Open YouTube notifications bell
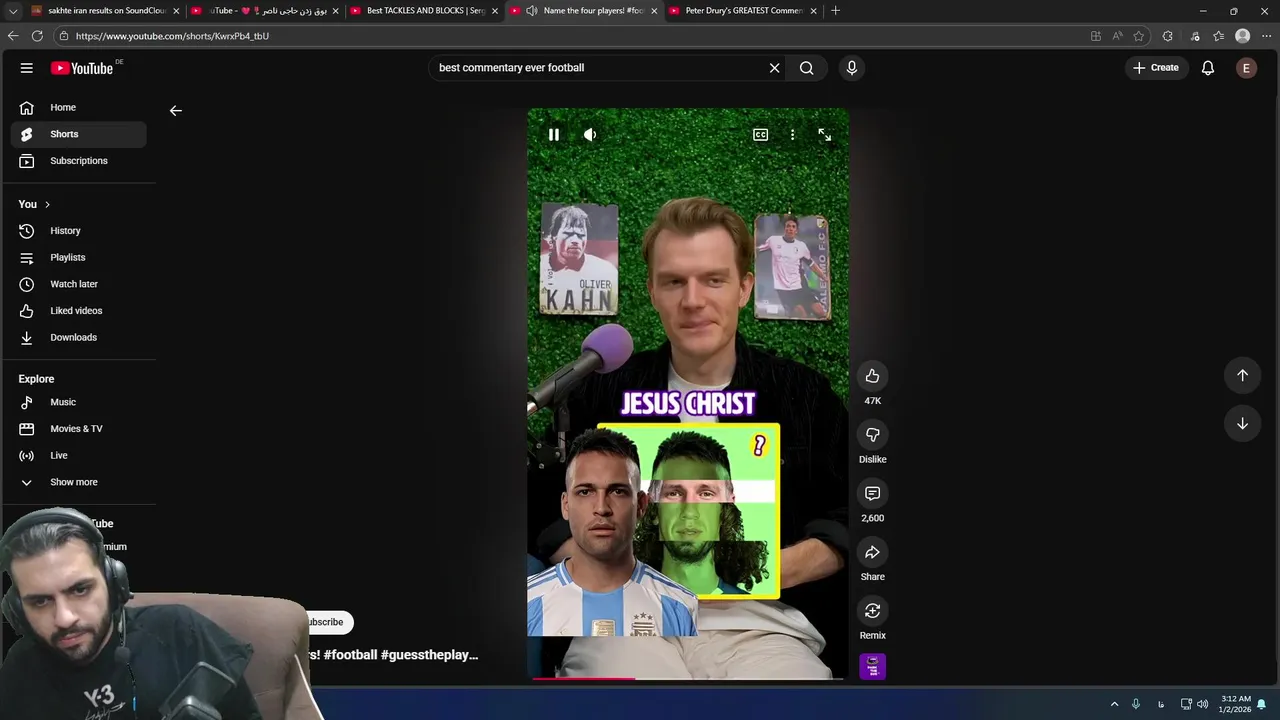This screenshot has height=720, width=1280. (x=1208, y=68)
